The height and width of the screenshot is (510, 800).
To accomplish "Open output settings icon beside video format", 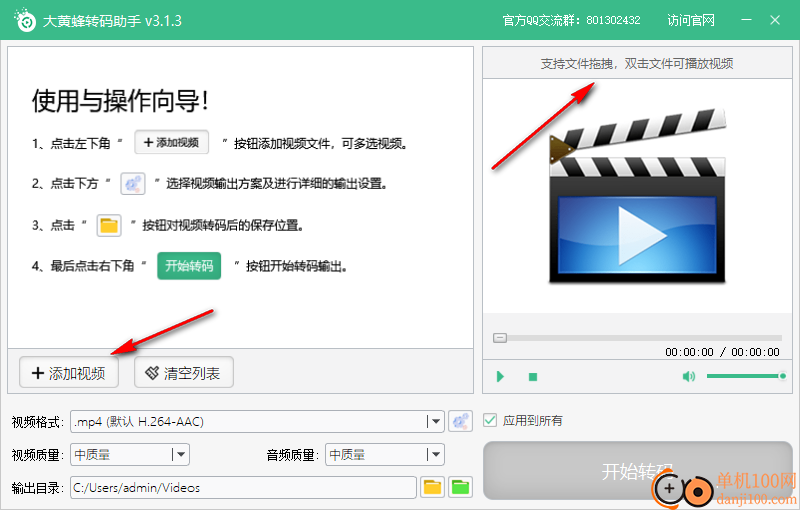I will pyautogui.click(x=460, y=422).
